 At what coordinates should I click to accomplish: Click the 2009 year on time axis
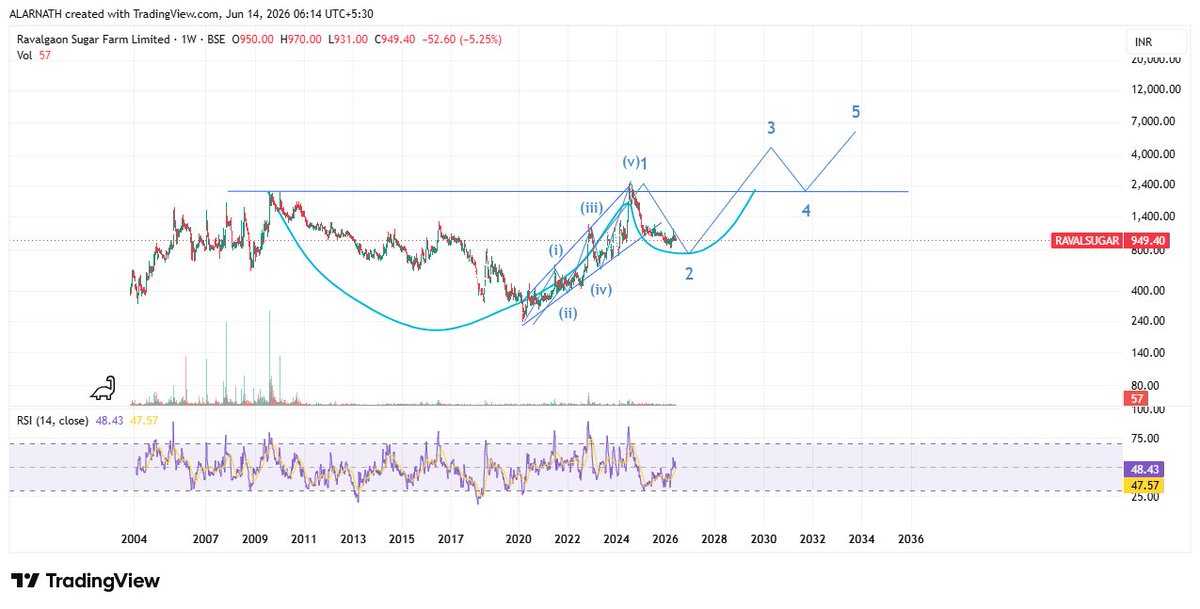tap(256, 538)
